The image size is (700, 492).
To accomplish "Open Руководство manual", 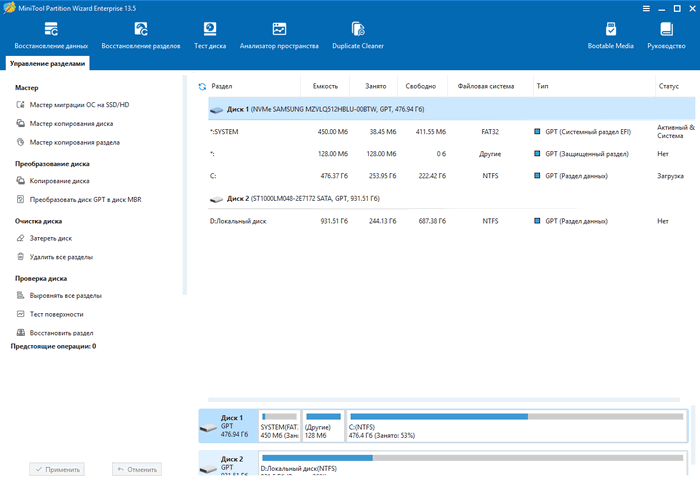I will click(x=666, y=35).
